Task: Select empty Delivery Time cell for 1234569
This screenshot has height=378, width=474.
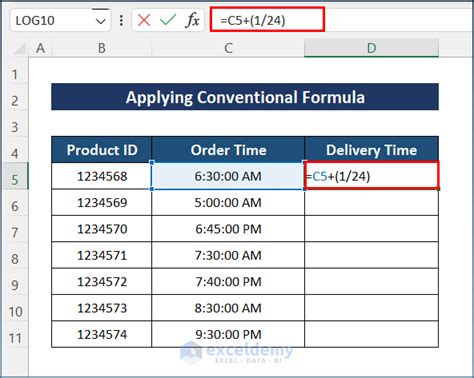Action: [371, 202]
